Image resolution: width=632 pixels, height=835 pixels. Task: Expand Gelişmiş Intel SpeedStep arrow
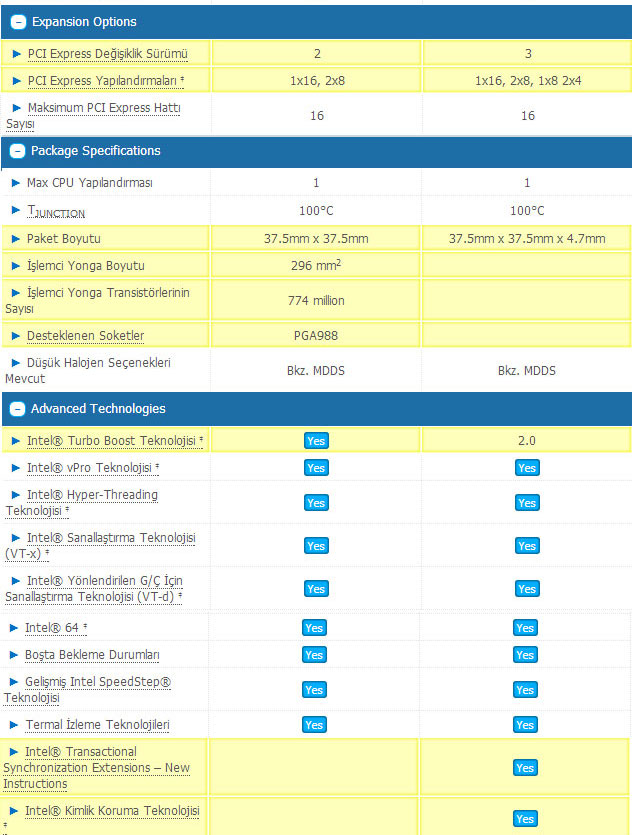[x=14, y=682]
